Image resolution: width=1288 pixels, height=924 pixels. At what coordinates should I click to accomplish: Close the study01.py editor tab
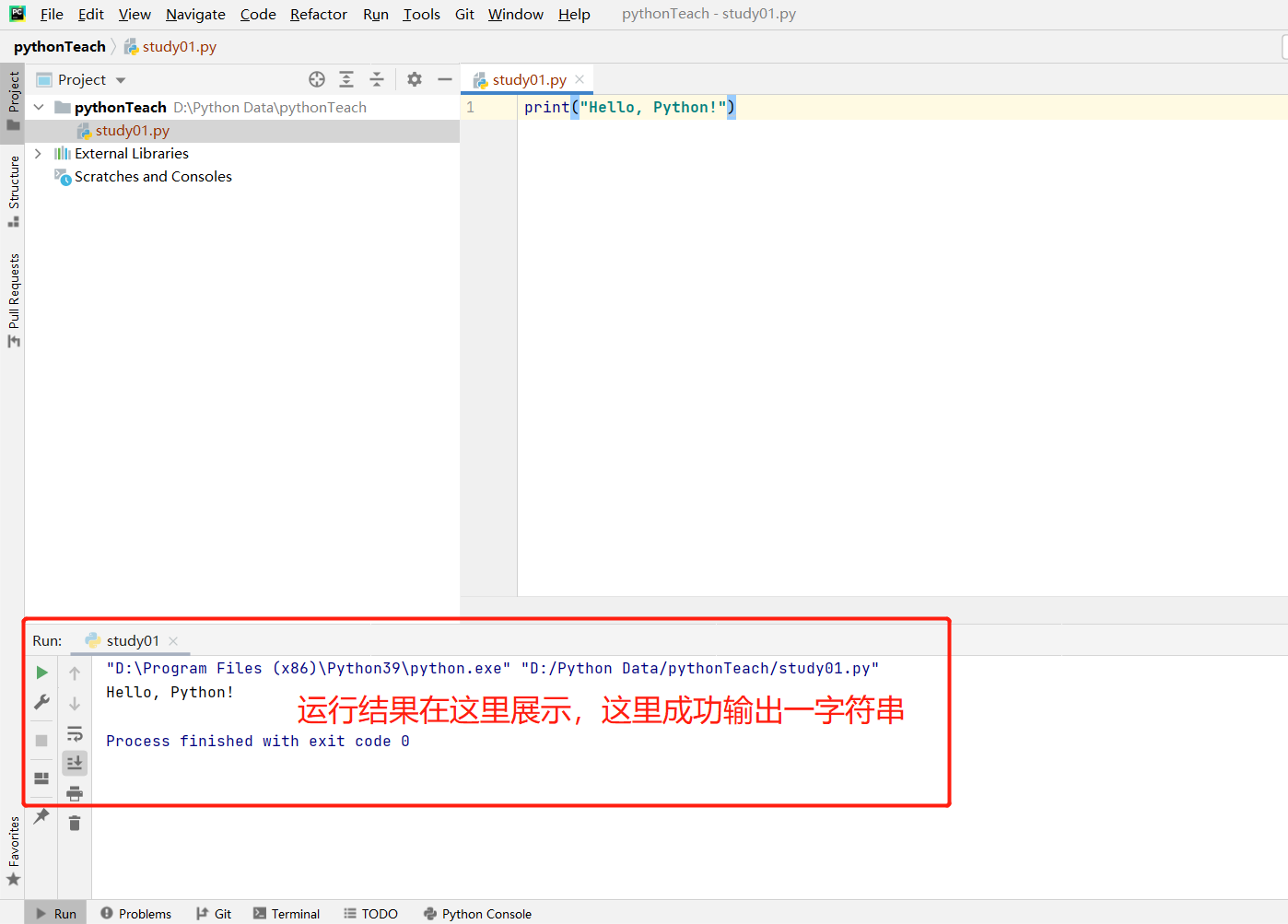(x=580, y=79)
